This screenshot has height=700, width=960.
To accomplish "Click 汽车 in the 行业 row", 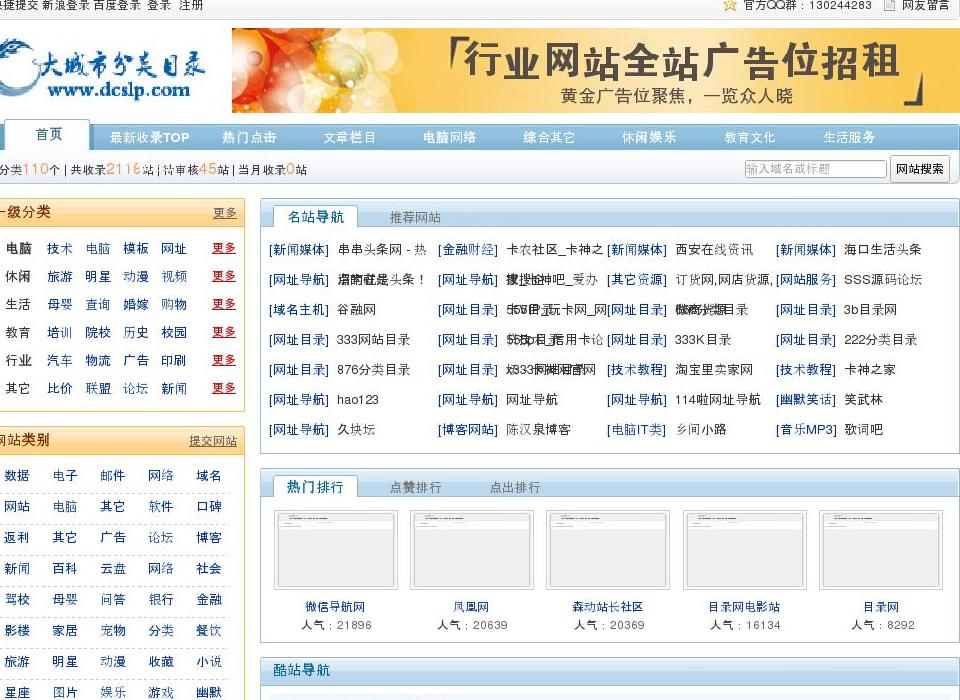I will 59,360.
